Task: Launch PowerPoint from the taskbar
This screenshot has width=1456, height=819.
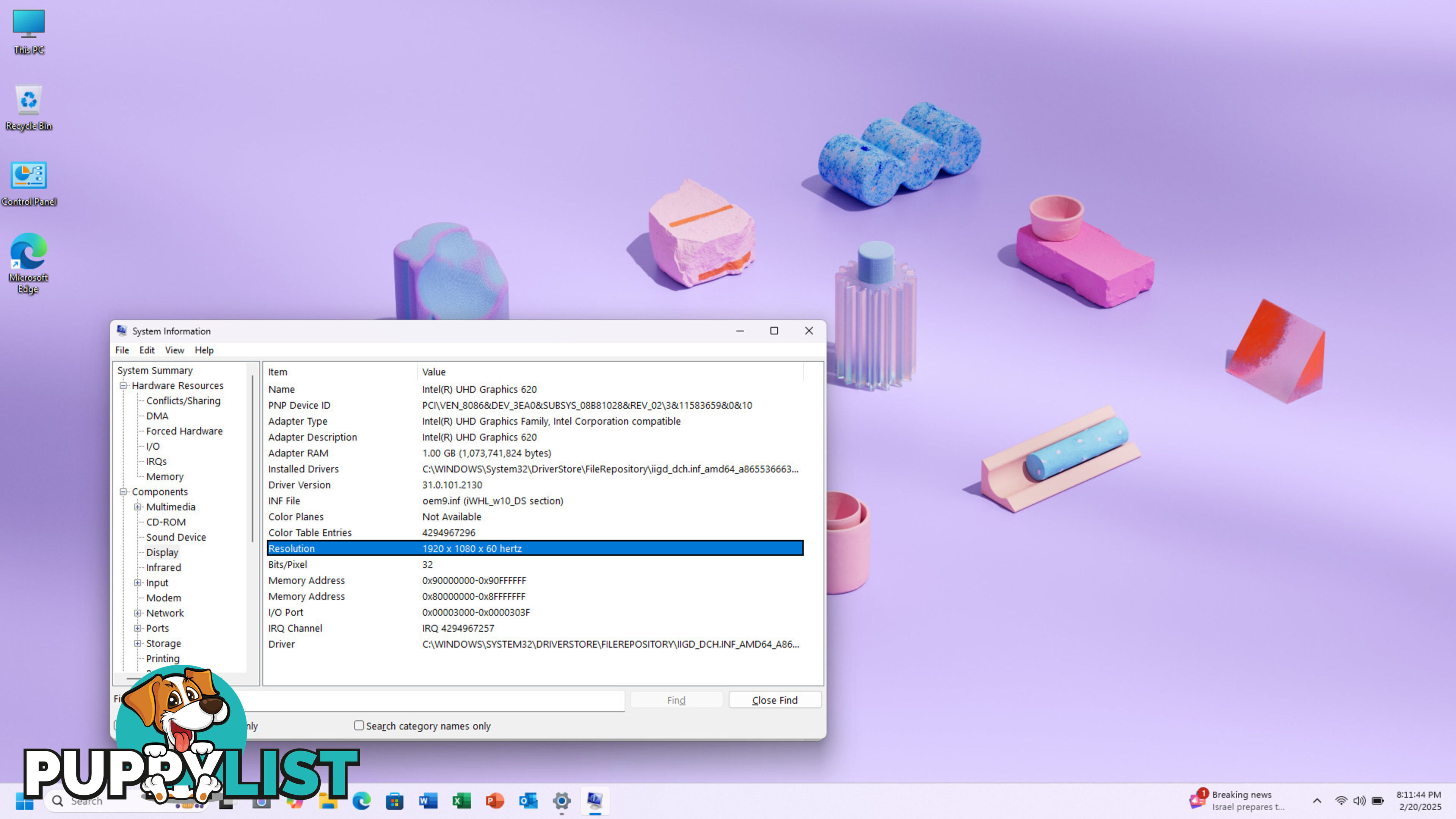Action: coord(494,801)
